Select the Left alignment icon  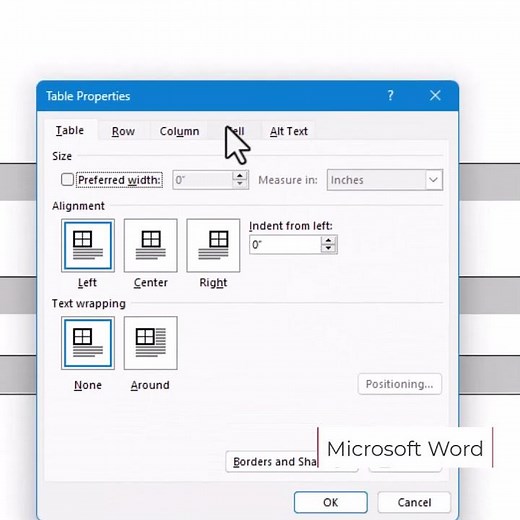(x=88, y=245)
